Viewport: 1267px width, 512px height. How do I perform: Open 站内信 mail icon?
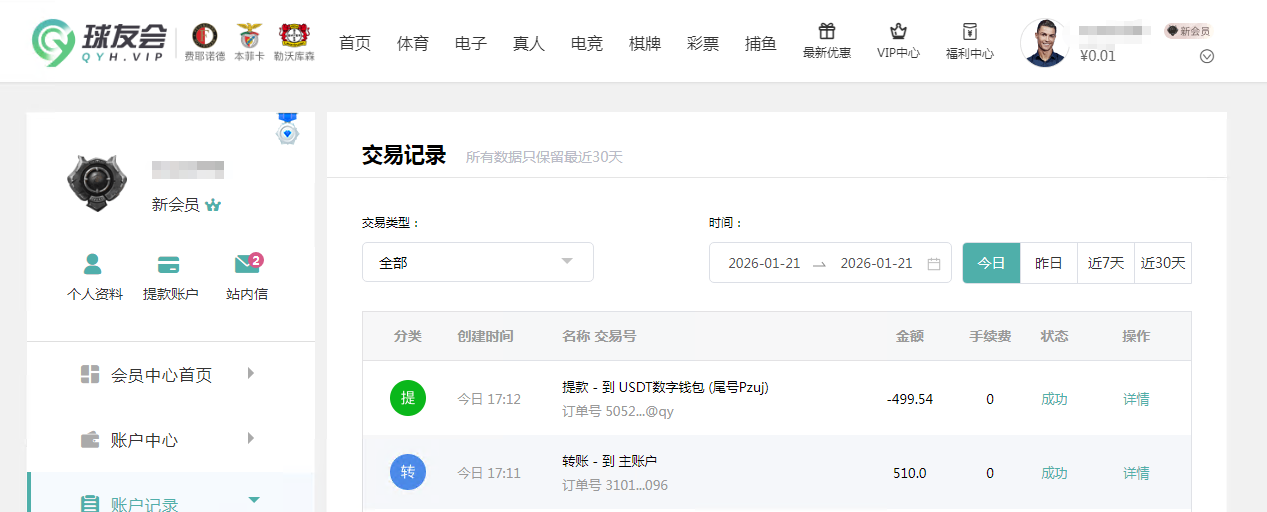pos(247,264)
